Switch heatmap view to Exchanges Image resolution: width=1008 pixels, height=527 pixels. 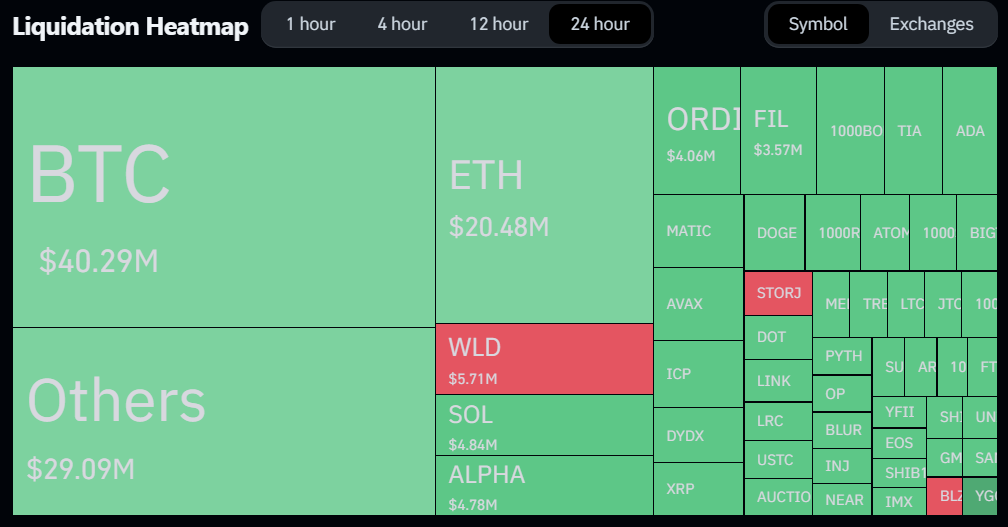931,24
